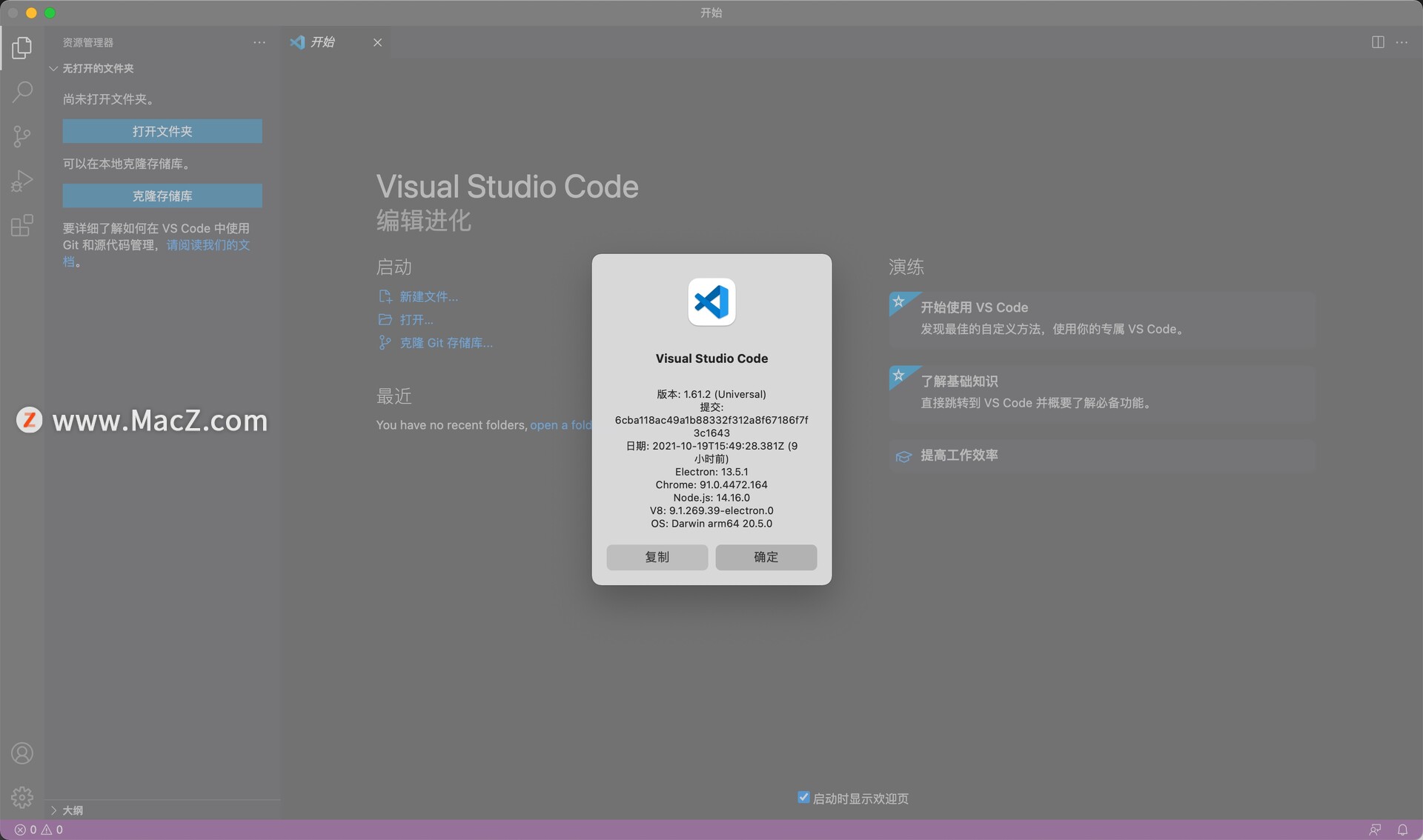Image resolution: width=1423 pixels, height=840 pixels.
Task: Open the Extensions view icon
Action: (x=22, y=225)
